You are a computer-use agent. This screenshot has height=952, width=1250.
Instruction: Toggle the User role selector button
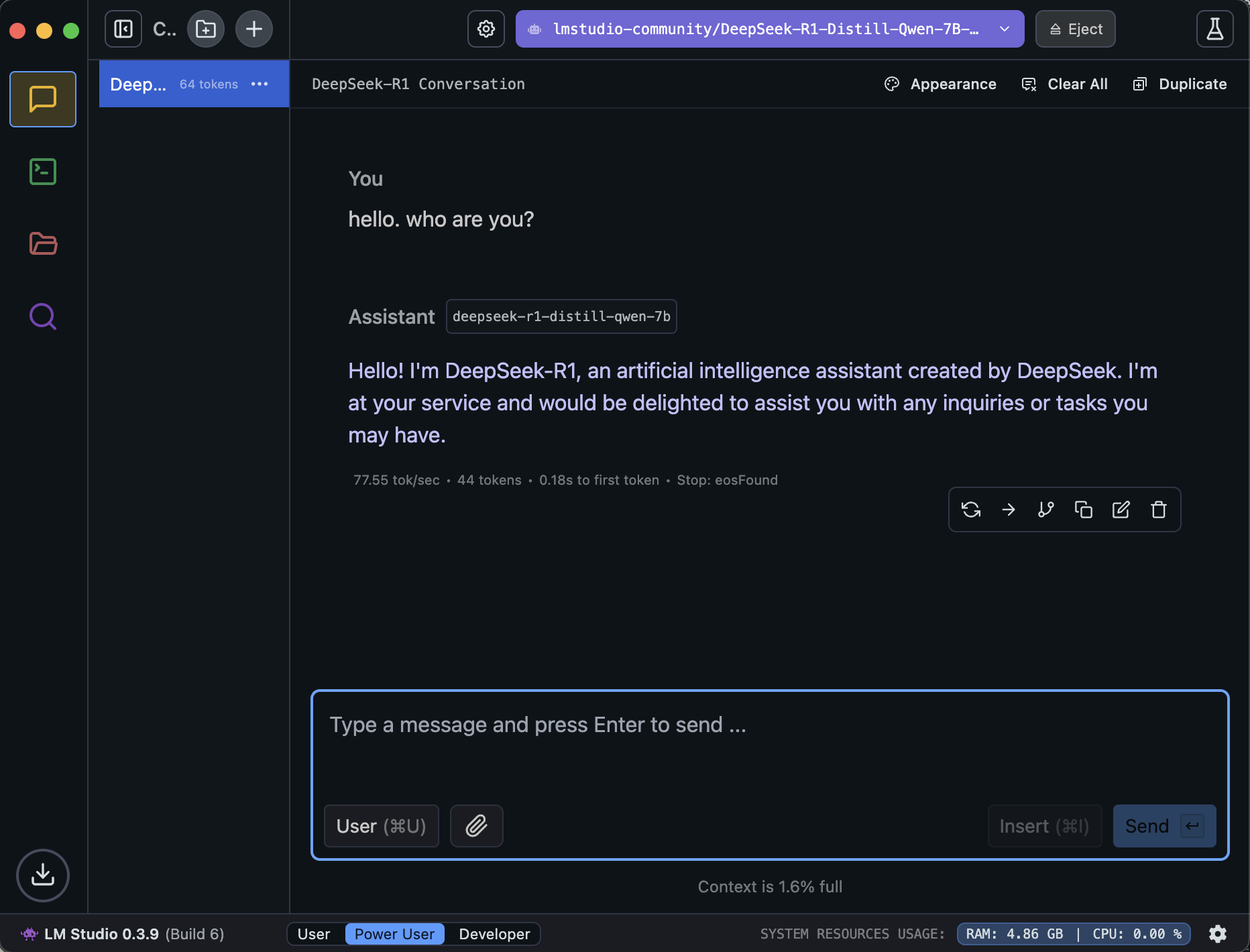coord(381,826)
